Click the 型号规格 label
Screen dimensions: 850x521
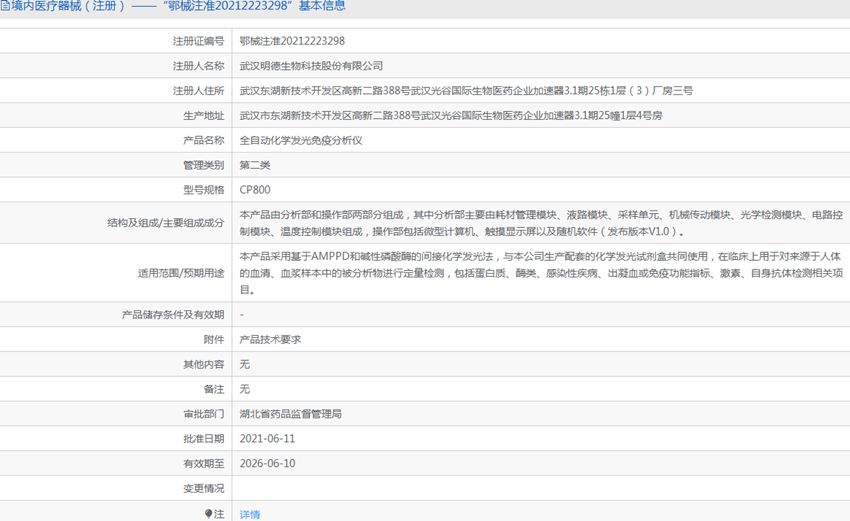coord(204,190)
